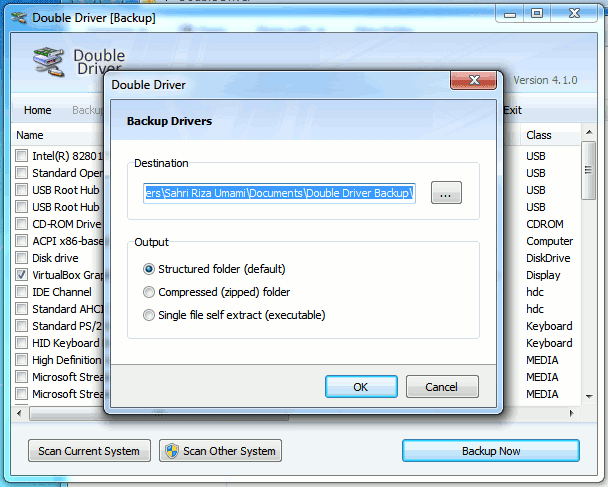608x487 pixels.
Task: Open the Home menu
Action: (x=38, y=110)
